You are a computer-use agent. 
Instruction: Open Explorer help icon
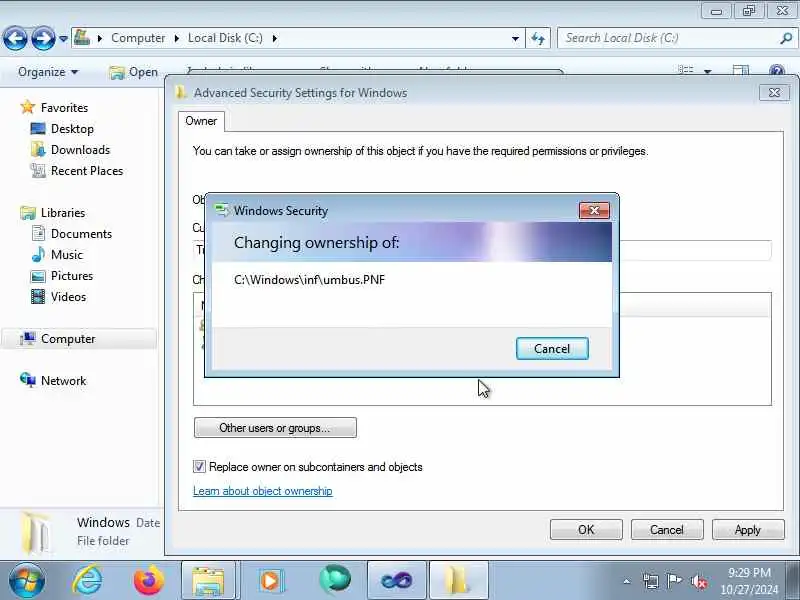pyautogui.click(x=777, y=71)
